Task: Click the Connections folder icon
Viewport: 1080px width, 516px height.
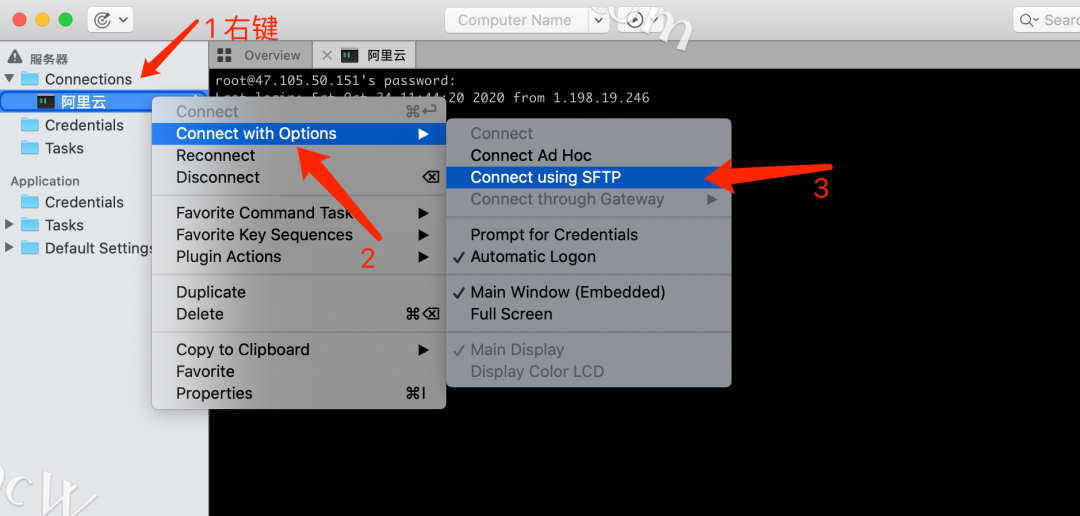Action: coord(30,79)
